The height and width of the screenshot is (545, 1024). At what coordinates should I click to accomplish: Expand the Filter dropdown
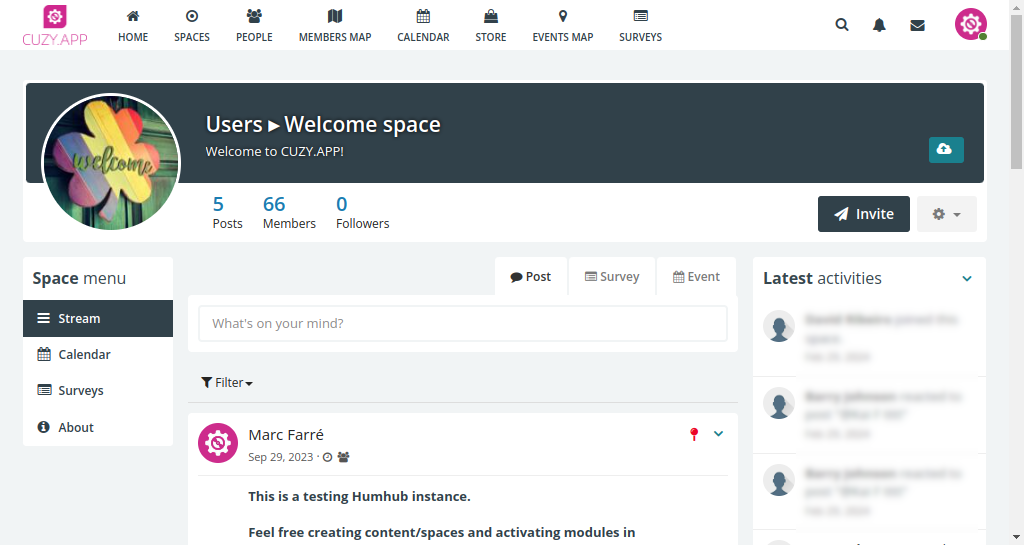click(227, 382)
